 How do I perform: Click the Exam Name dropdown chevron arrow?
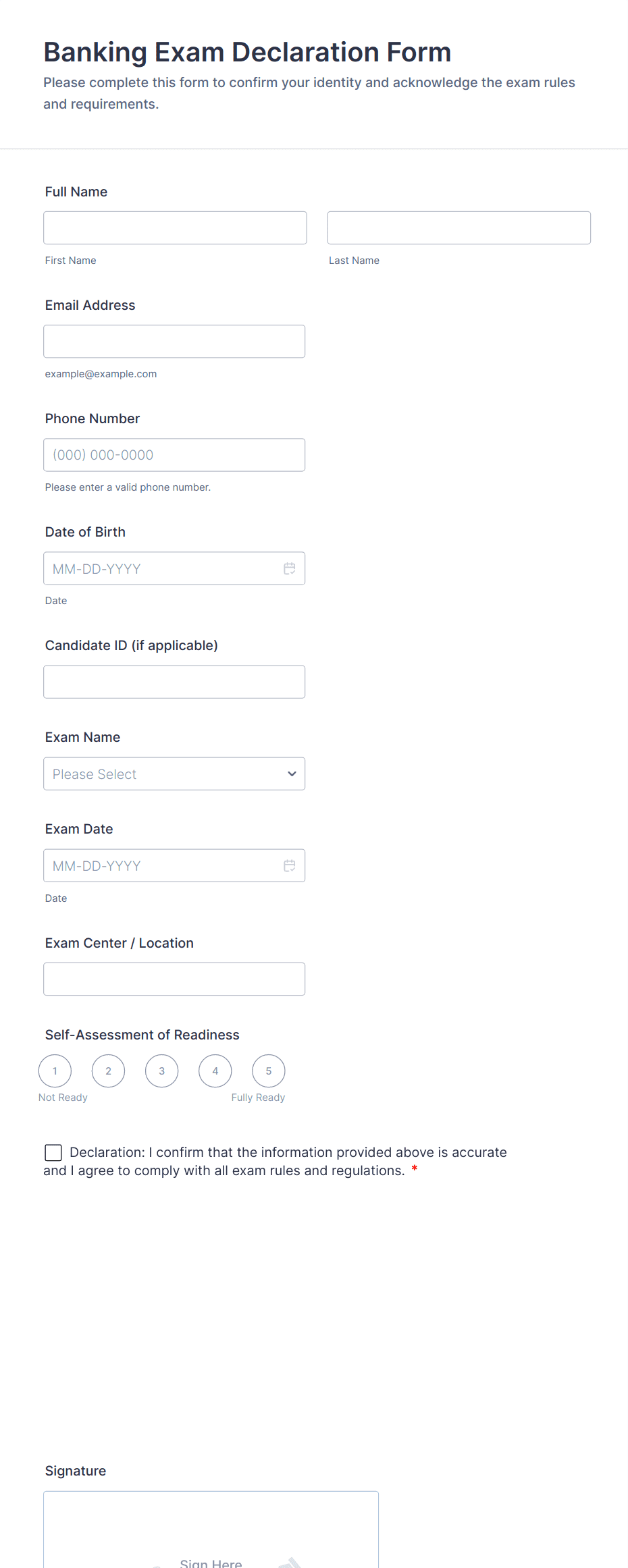coord(292,774)
